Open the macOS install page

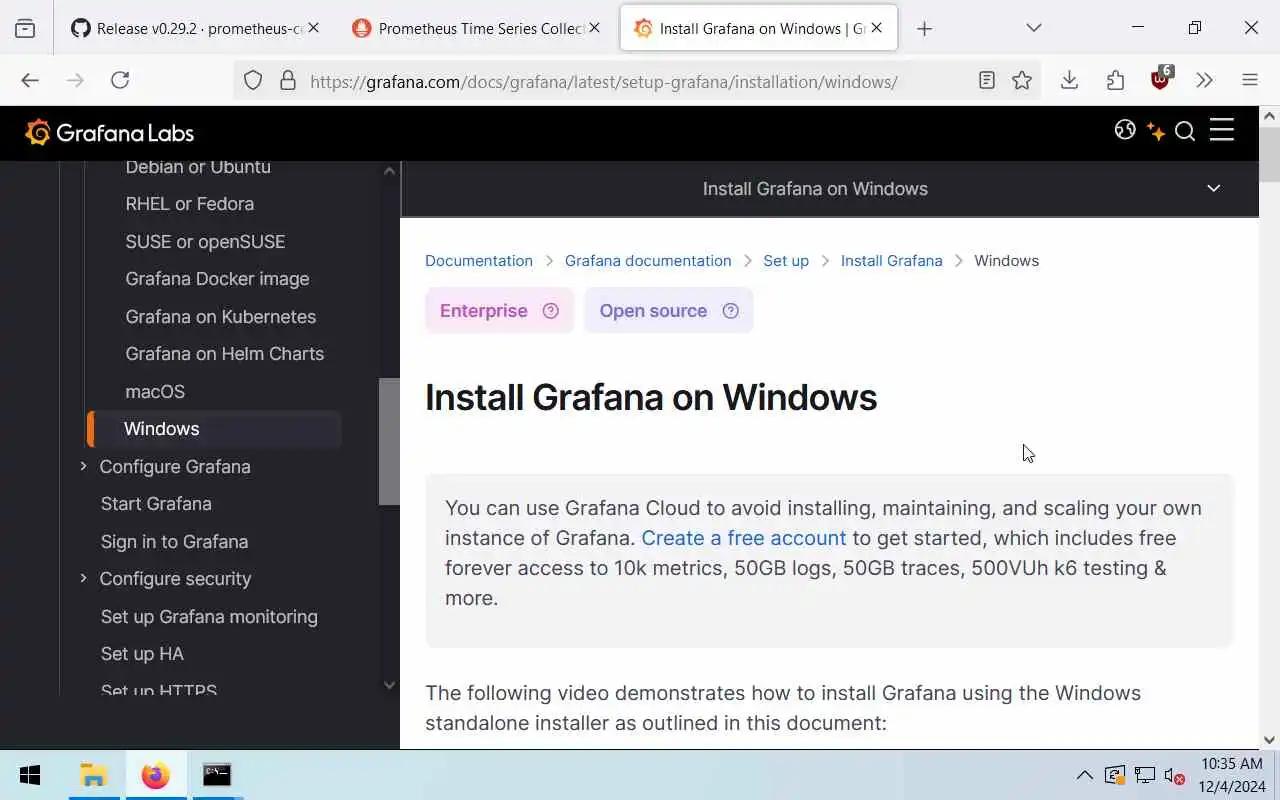point(155,392)
